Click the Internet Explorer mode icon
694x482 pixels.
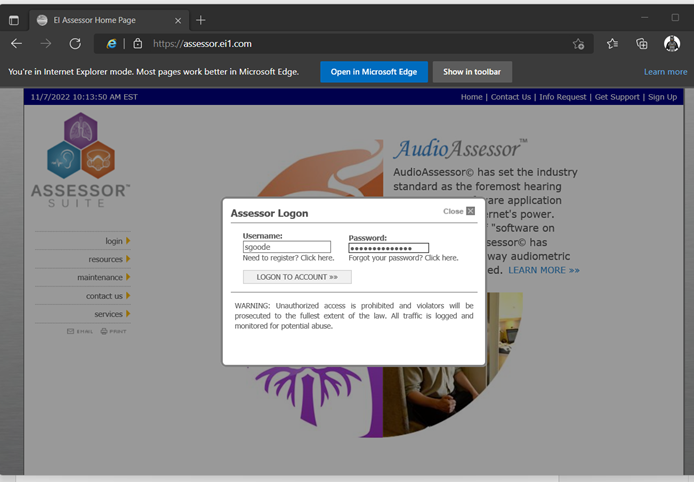point(111,43)
